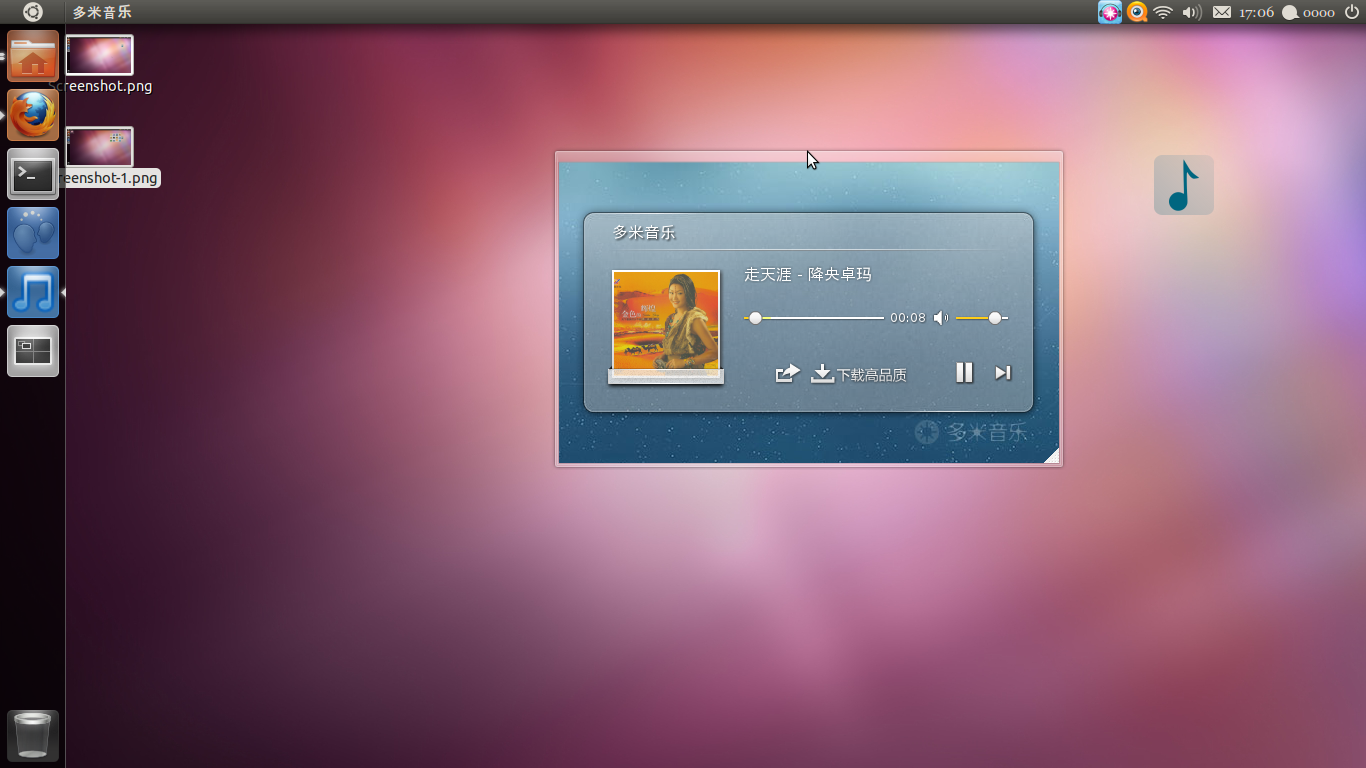The height and width of the screenshot is (768, 1366).
Task: Click the floating music note desktop widget
Action: pyautogui.click(x=1184, y=185)
